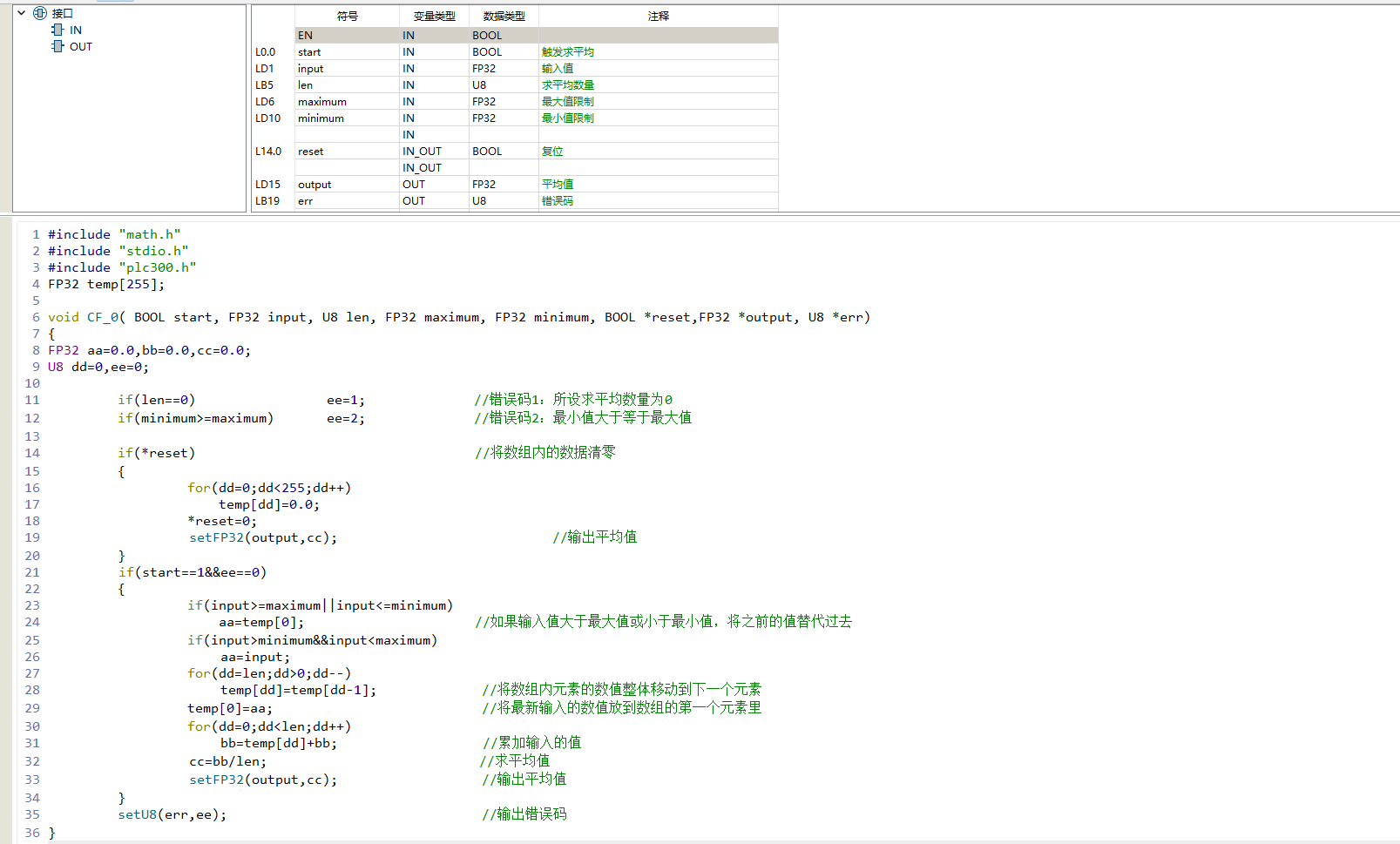Click the OUT type in output row

tap(435, 184)
